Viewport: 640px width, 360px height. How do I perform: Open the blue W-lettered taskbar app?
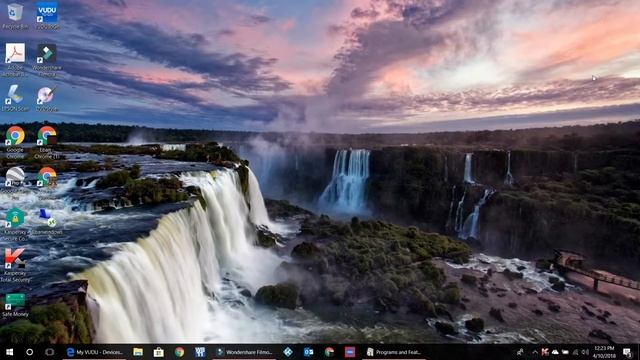tap(200, 352)
